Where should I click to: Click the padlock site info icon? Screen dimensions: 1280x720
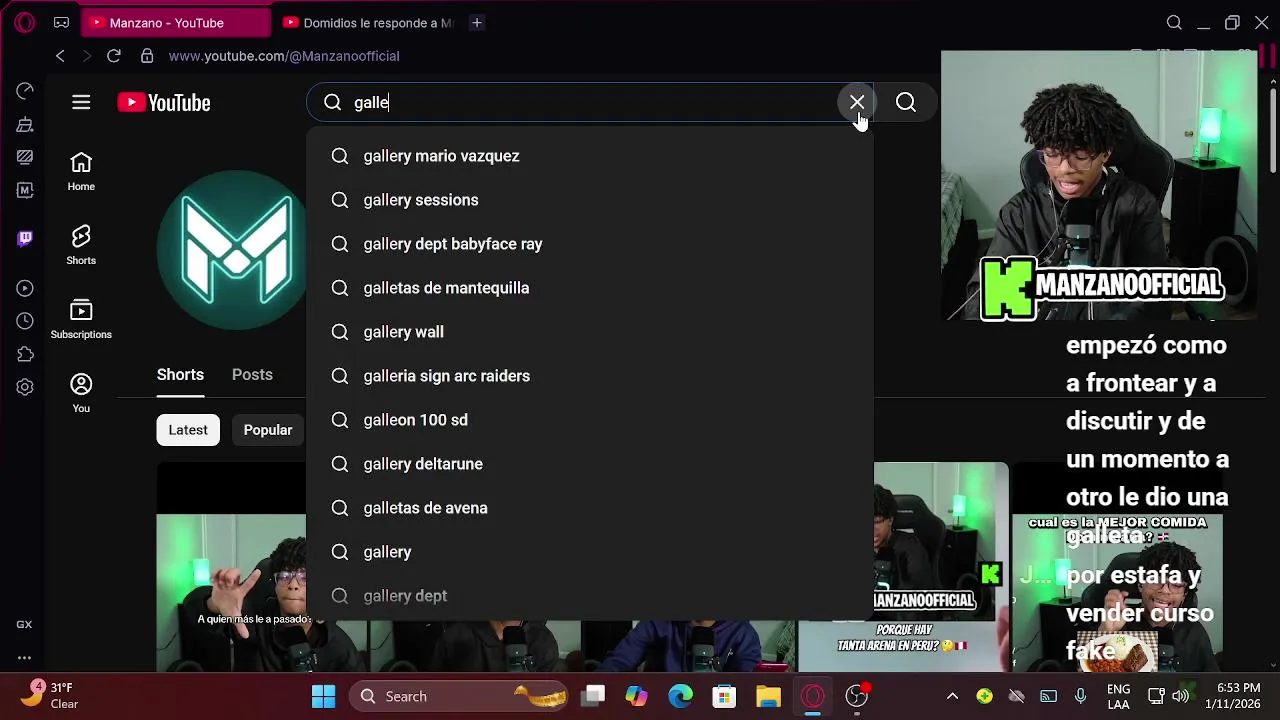(147, 56)
